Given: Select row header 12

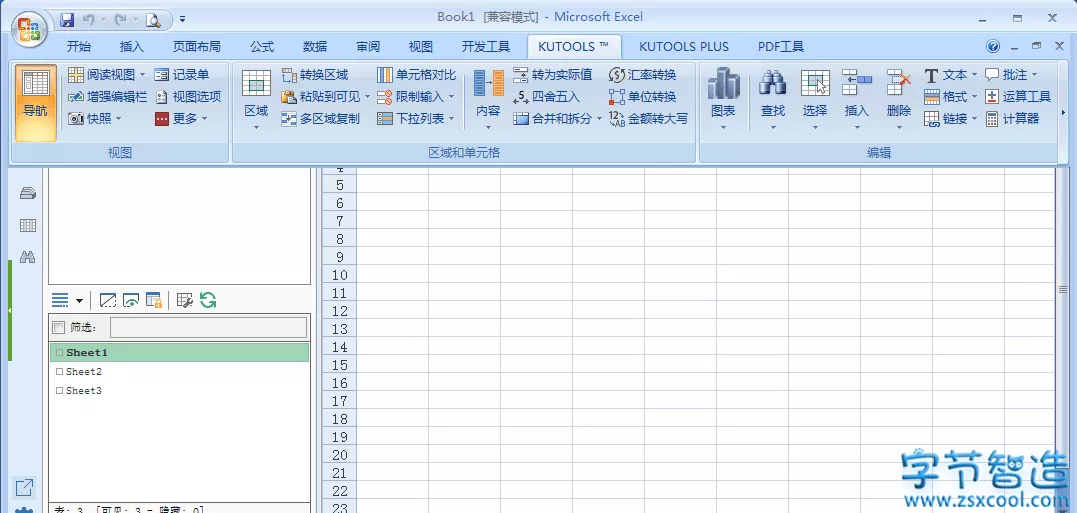Looking at the screenshot, I should 339,311.
